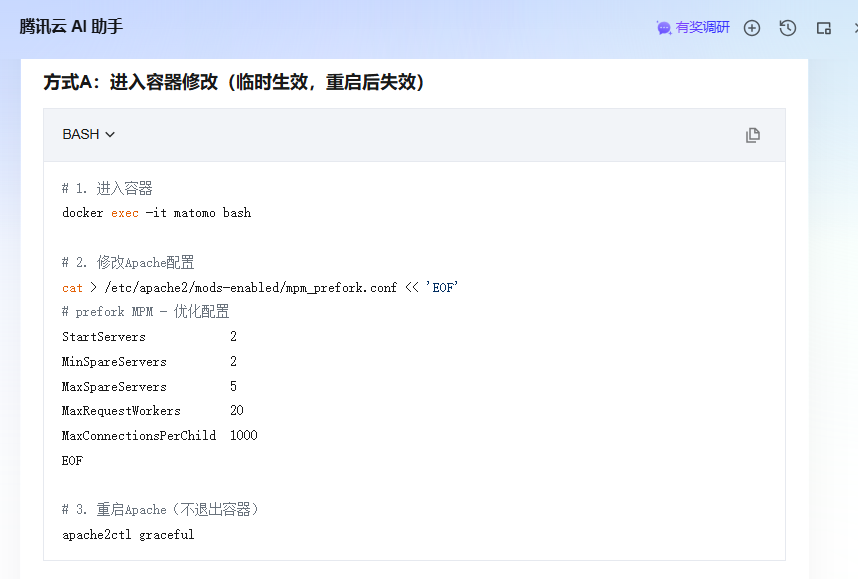The width and height of the screenshot is (858, 579).
Task: Click the MaxConnectionsPerChild 1000 line
Action: (159, 436)
